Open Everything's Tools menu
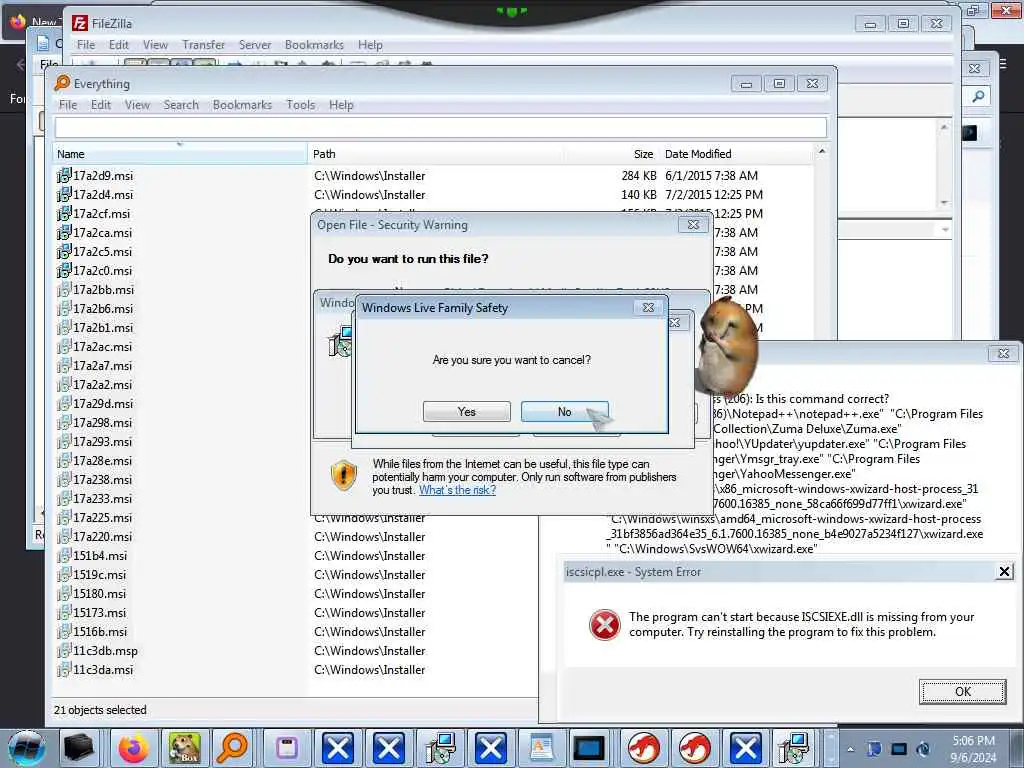The image size is (1024, 768). click(x=300, y=104)
